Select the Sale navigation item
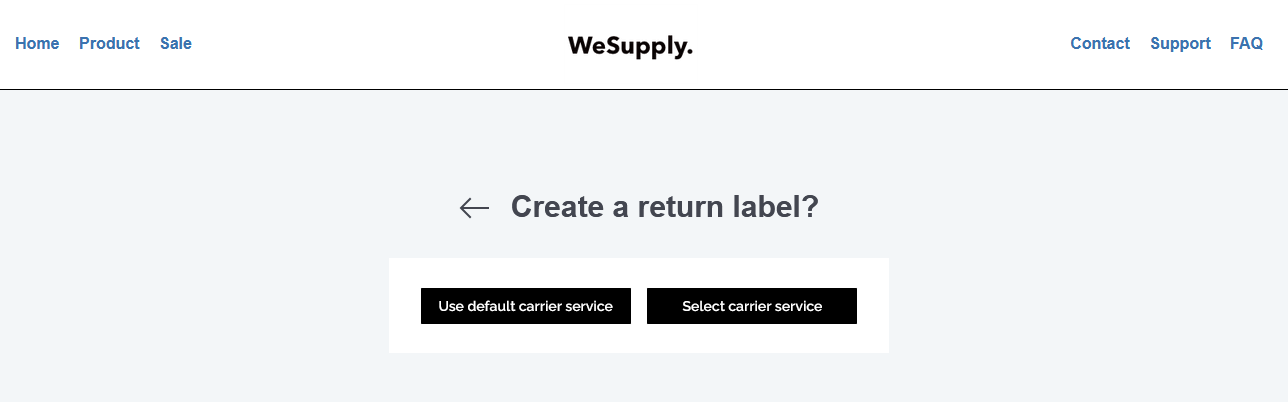 click(176, 43)
